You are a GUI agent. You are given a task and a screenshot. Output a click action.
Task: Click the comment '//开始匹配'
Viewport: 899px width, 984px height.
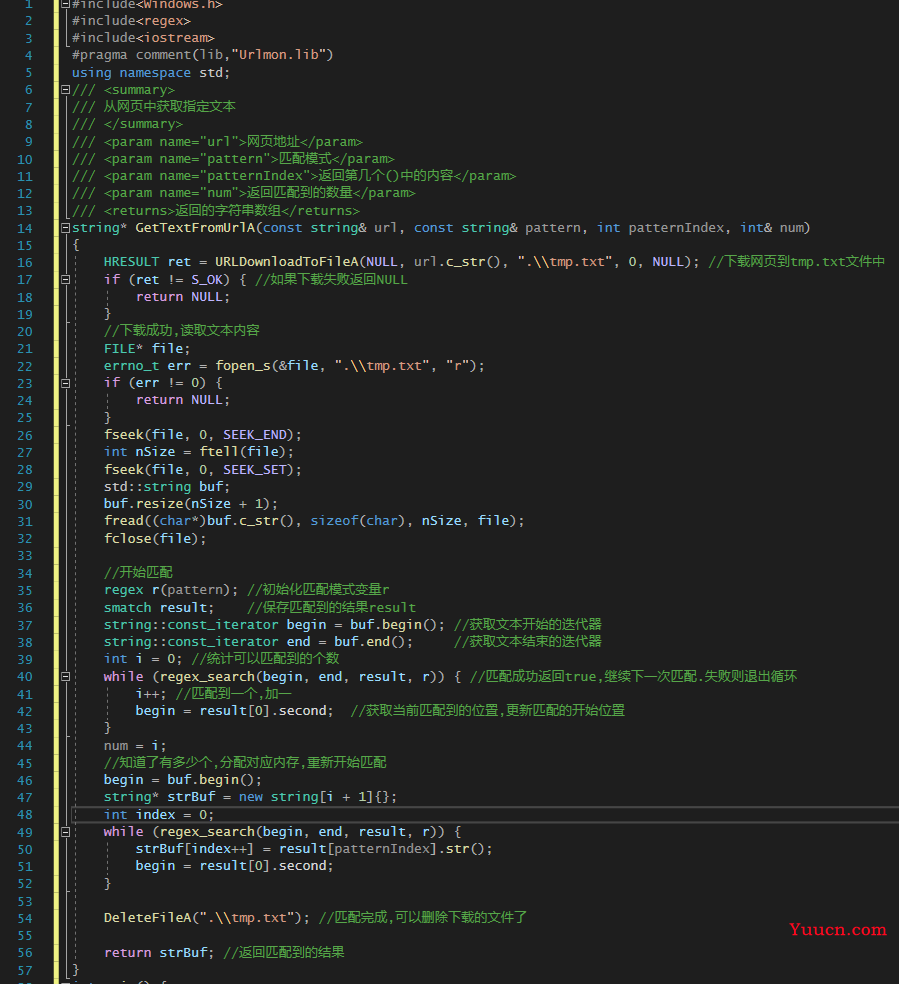pyautogui.click(x=138, y=572)
